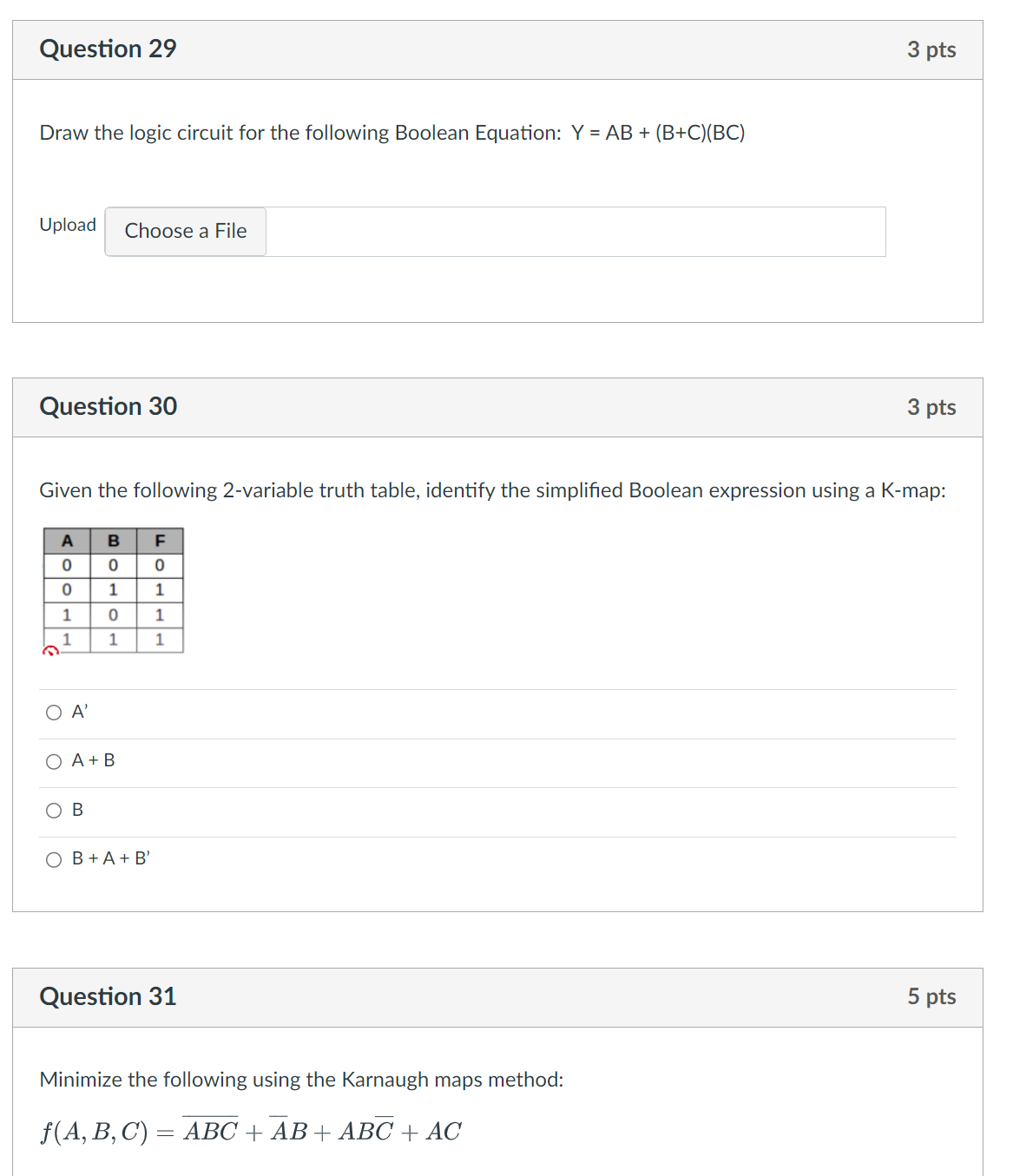
Task: Click the file name input next to Choose a File
Action: click(573, 231)
